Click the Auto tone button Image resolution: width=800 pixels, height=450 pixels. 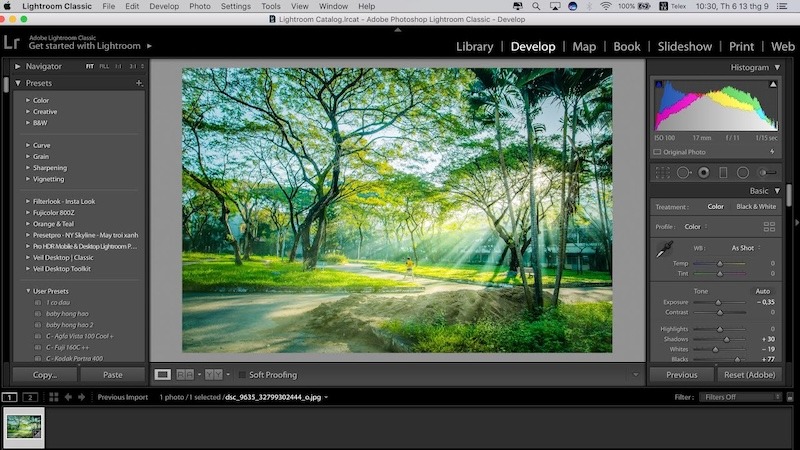tap(763, 291)
